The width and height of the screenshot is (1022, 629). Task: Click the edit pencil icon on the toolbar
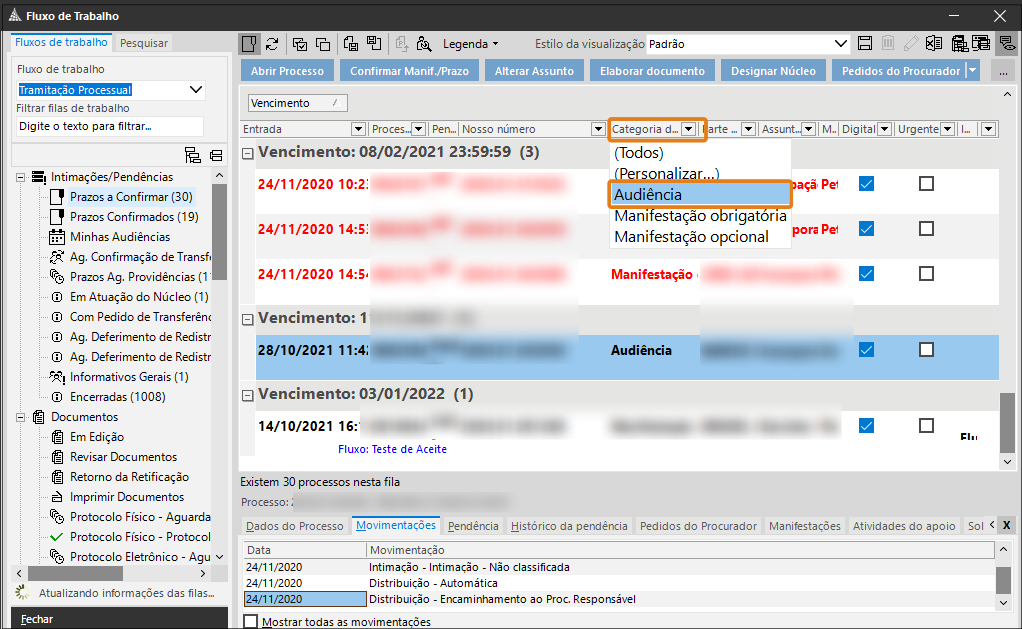pos(912,44)
